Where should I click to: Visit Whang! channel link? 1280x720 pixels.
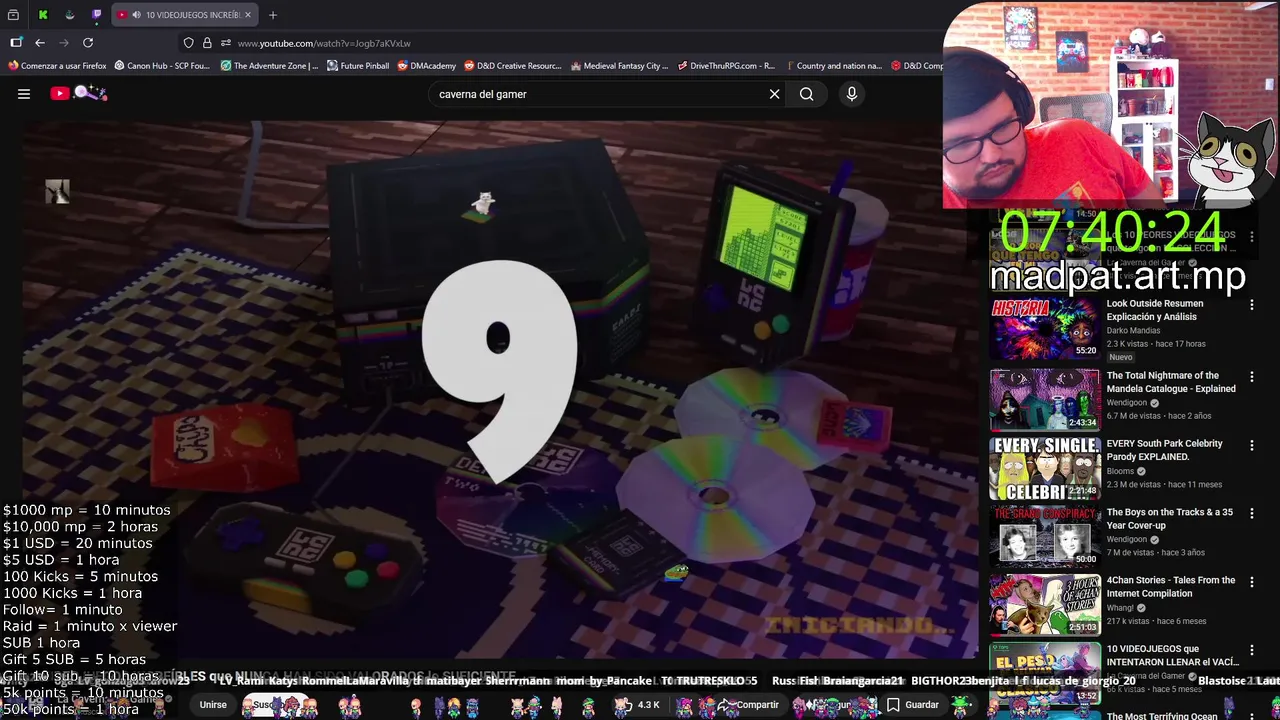coord(1121,607)
